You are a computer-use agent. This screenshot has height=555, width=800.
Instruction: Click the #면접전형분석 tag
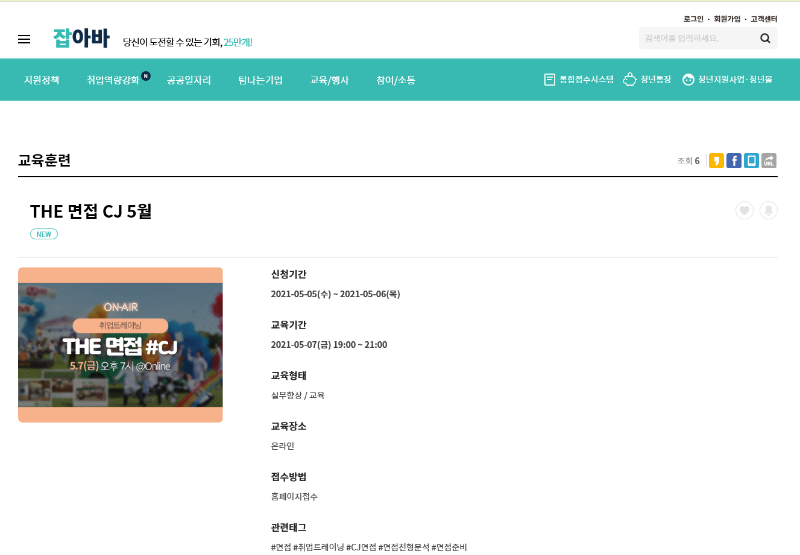coord(404,547)
